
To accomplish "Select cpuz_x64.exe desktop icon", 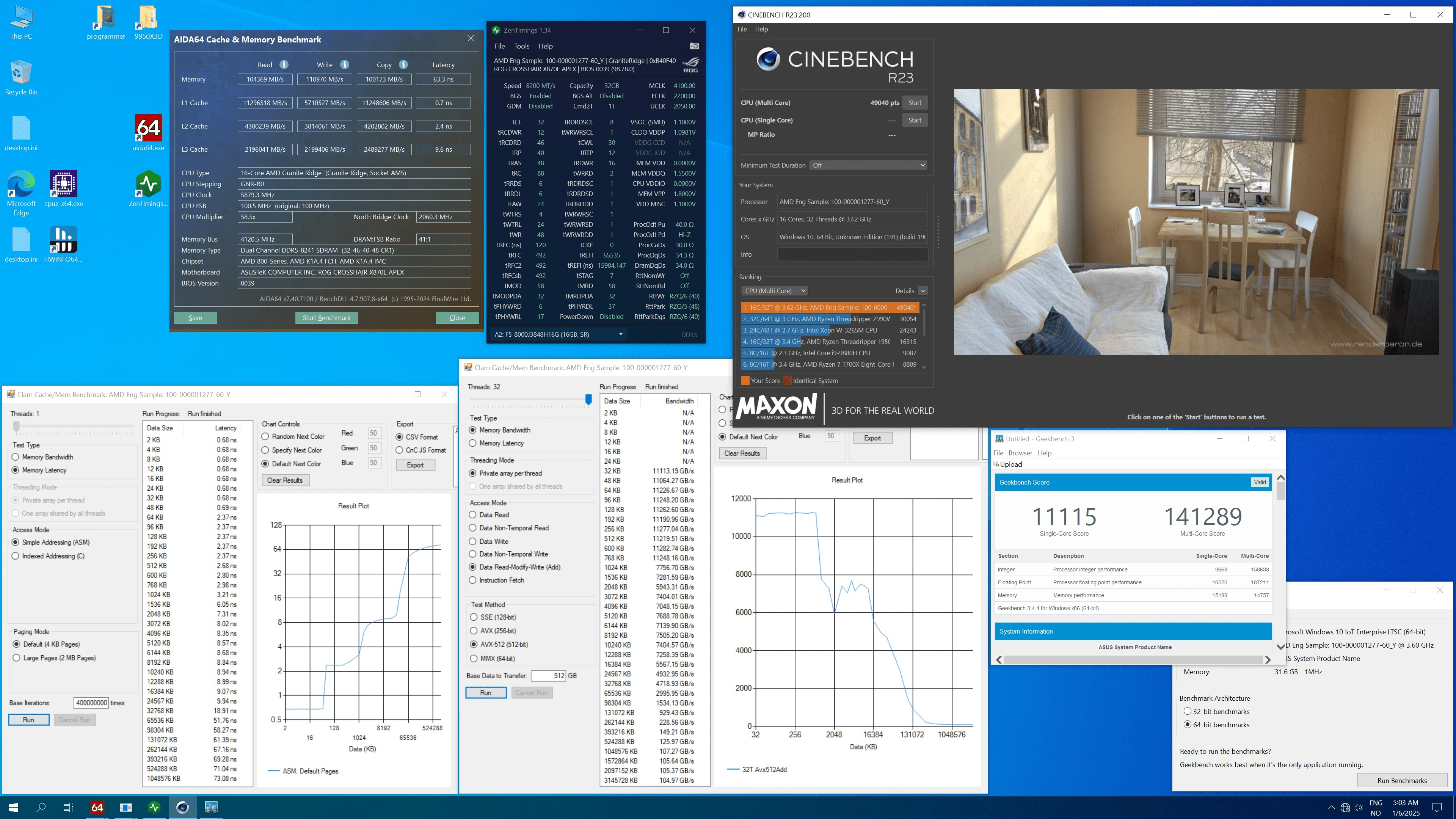I will [63, 189].
